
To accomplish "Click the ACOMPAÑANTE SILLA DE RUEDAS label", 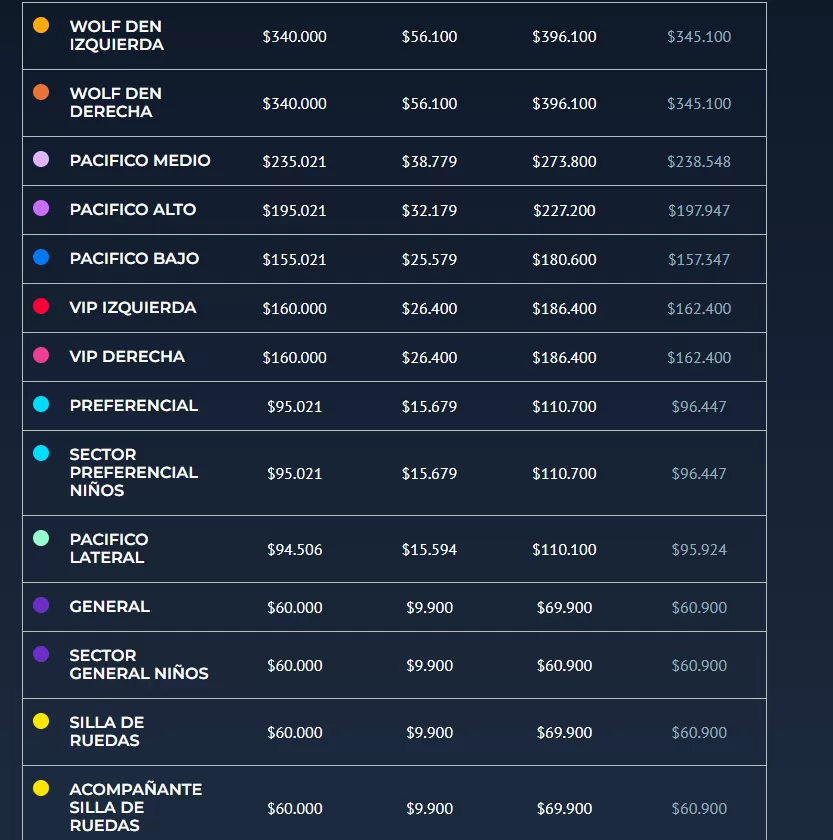I will pyautogui.click(x=136, y=807).
